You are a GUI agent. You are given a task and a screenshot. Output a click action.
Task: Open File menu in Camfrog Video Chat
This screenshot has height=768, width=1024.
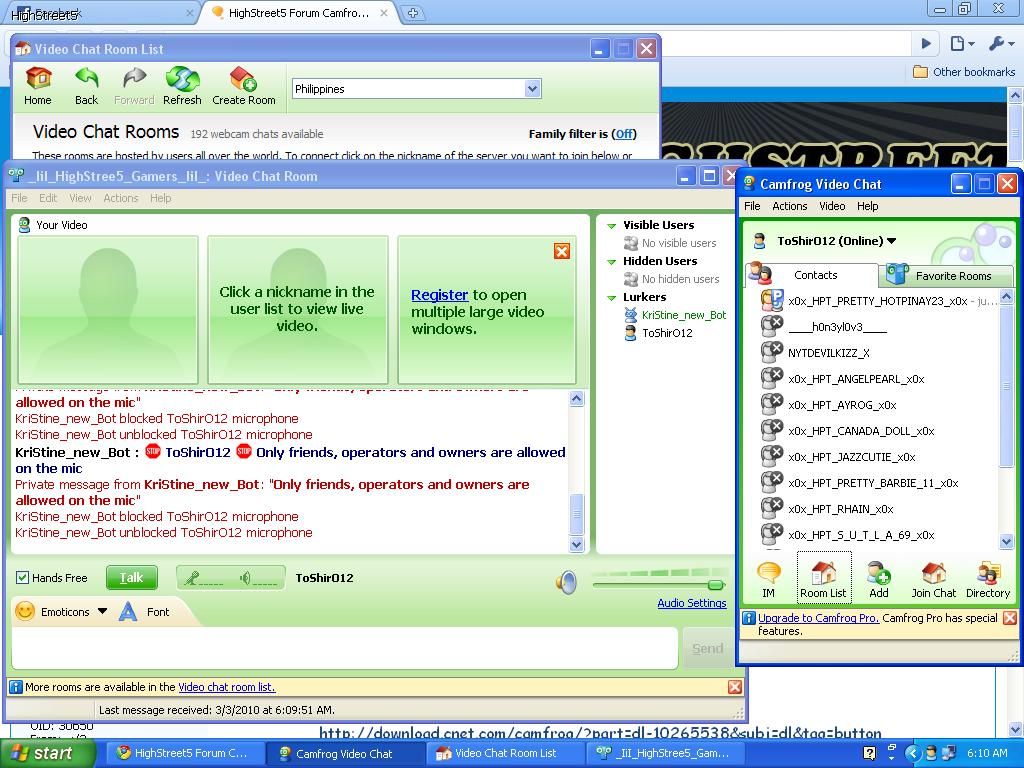(x=752, y=206)
